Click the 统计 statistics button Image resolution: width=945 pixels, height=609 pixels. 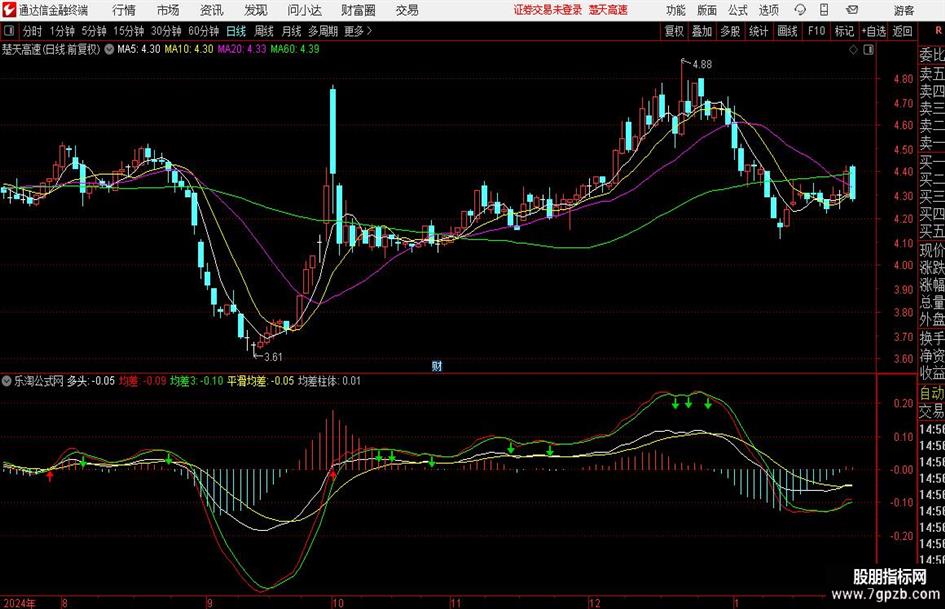click(758, 31)
